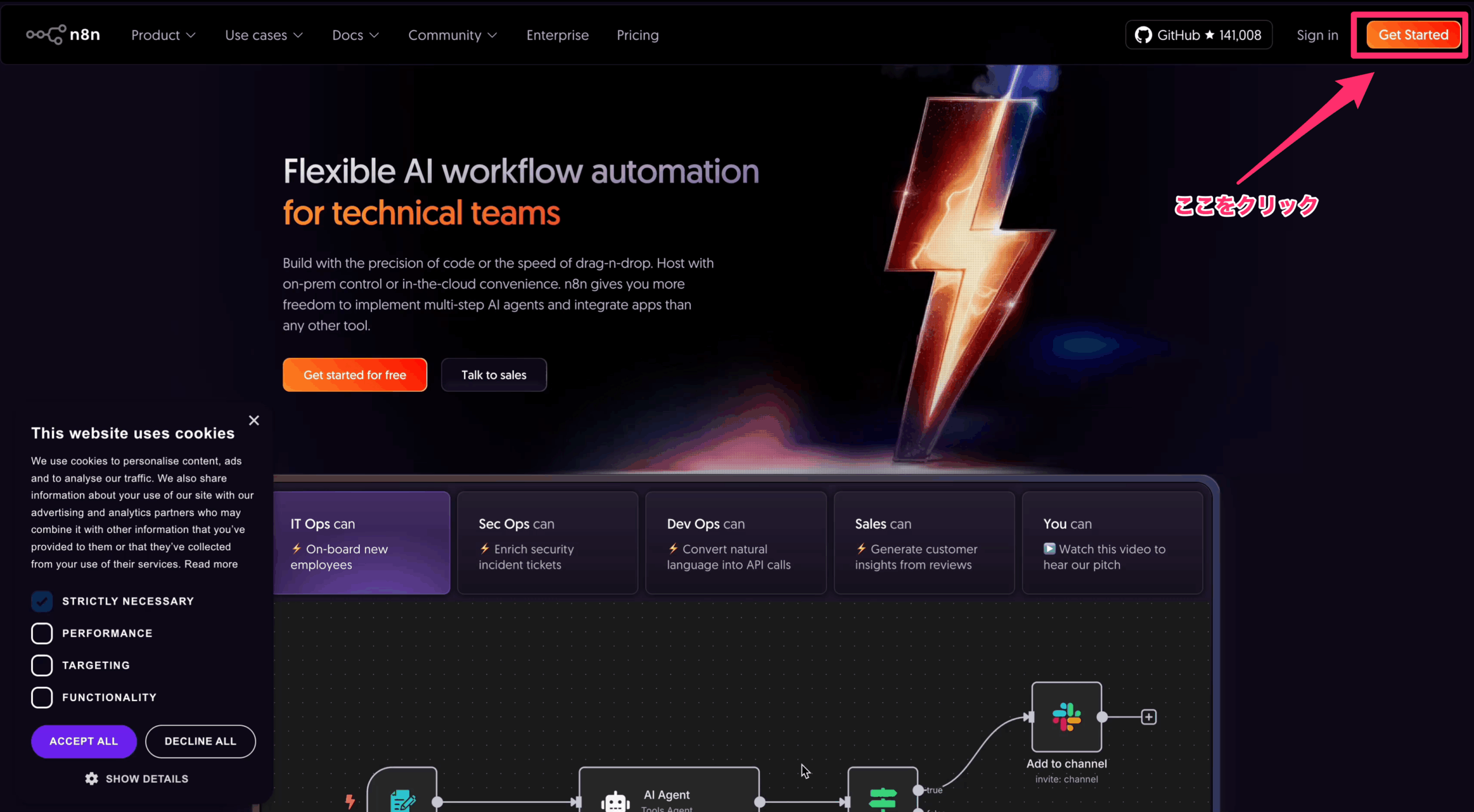The width and height of the screenshot is (1474, 812).
Task: Click the green If-condition node icon
Action: pos(883,799)
